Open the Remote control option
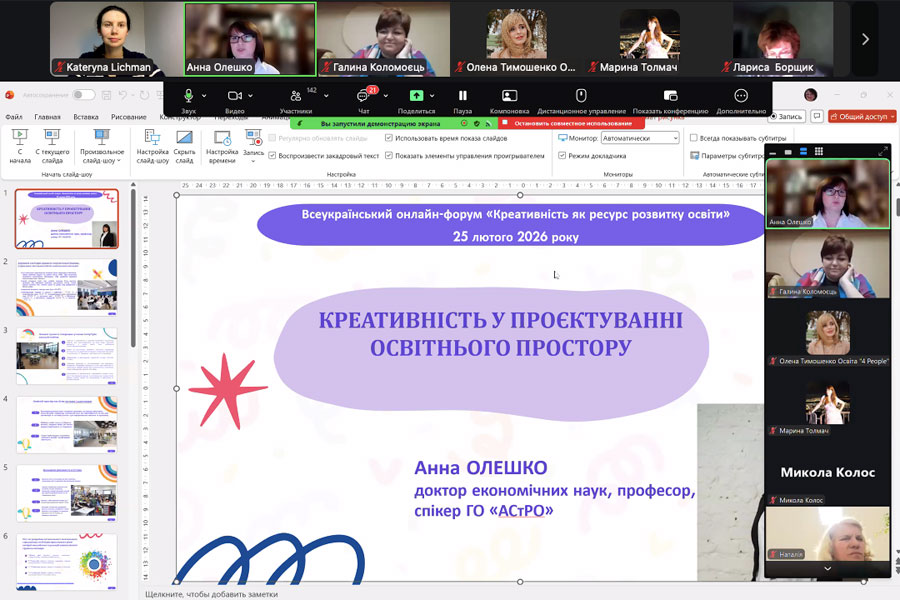The width and height of the screenshot is (900, 600). point(581,96)
